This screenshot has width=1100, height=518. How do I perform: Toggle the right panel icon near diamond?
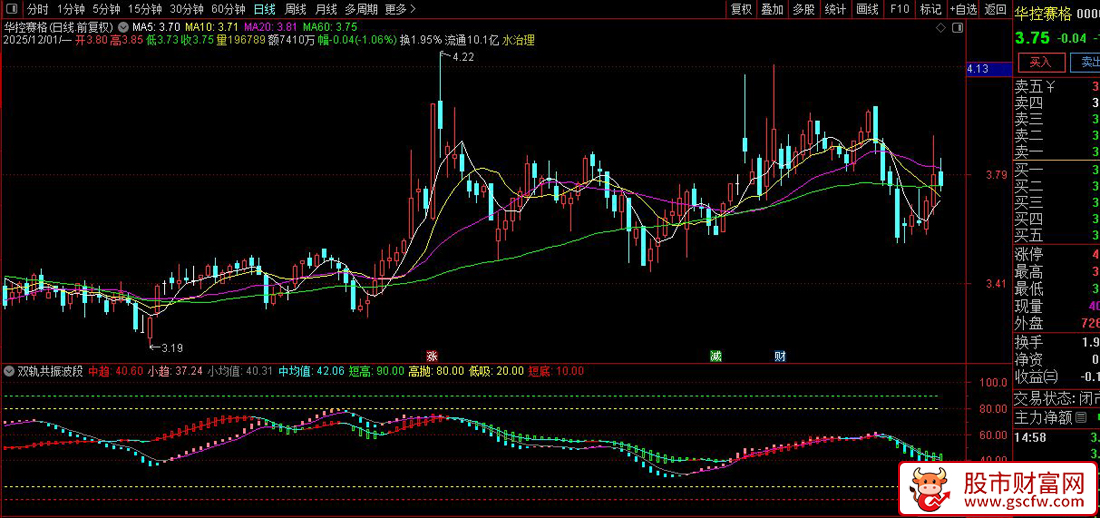click(957, 27)
